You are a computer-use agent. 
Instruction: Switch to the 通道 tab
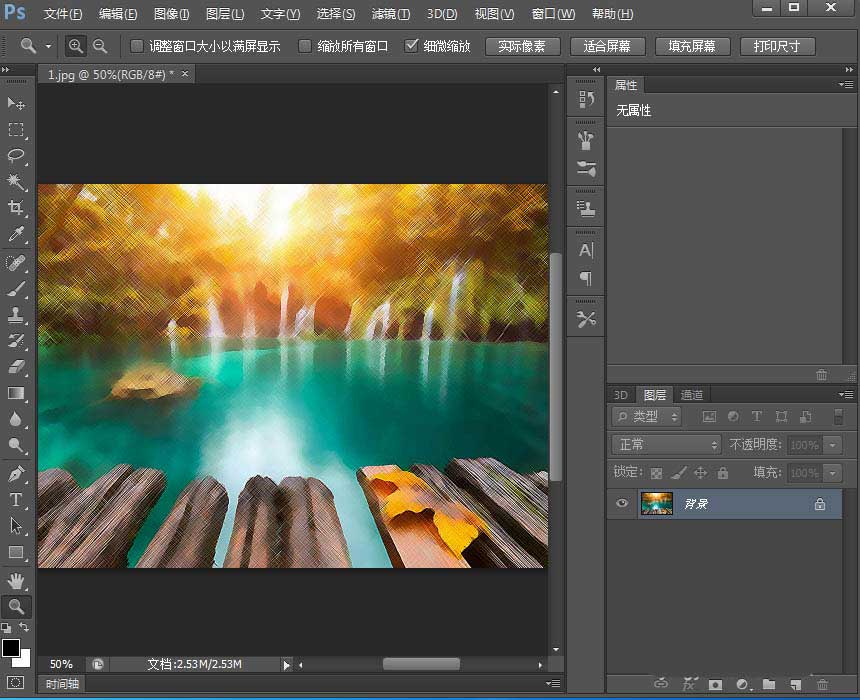(691, 394)
